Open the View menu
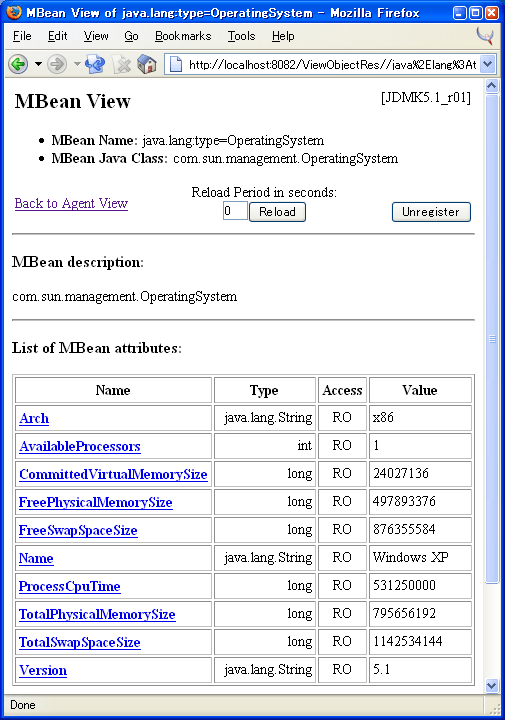 pyautogui.click(x=96, y=36)
